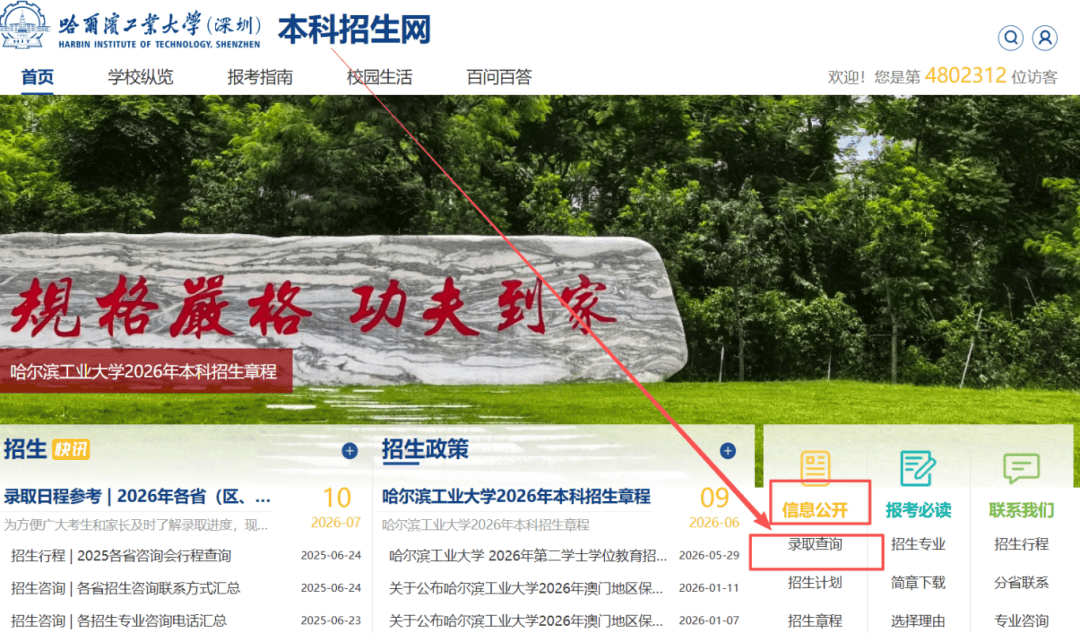This screenshot has width=1080, height=633.
Task: Click the visitor count 4802312
Action: 965,75
